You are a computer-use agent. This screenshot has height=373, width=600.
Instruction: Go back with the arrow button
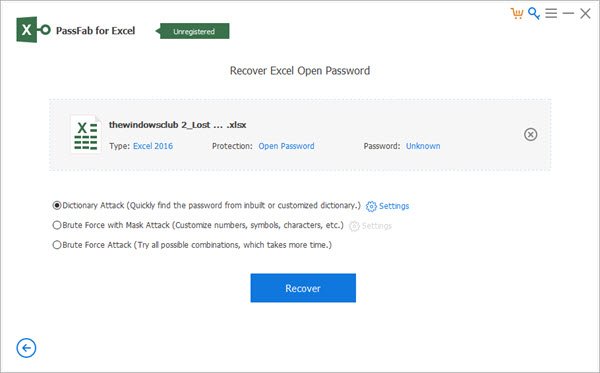click(x=26, y=348)
